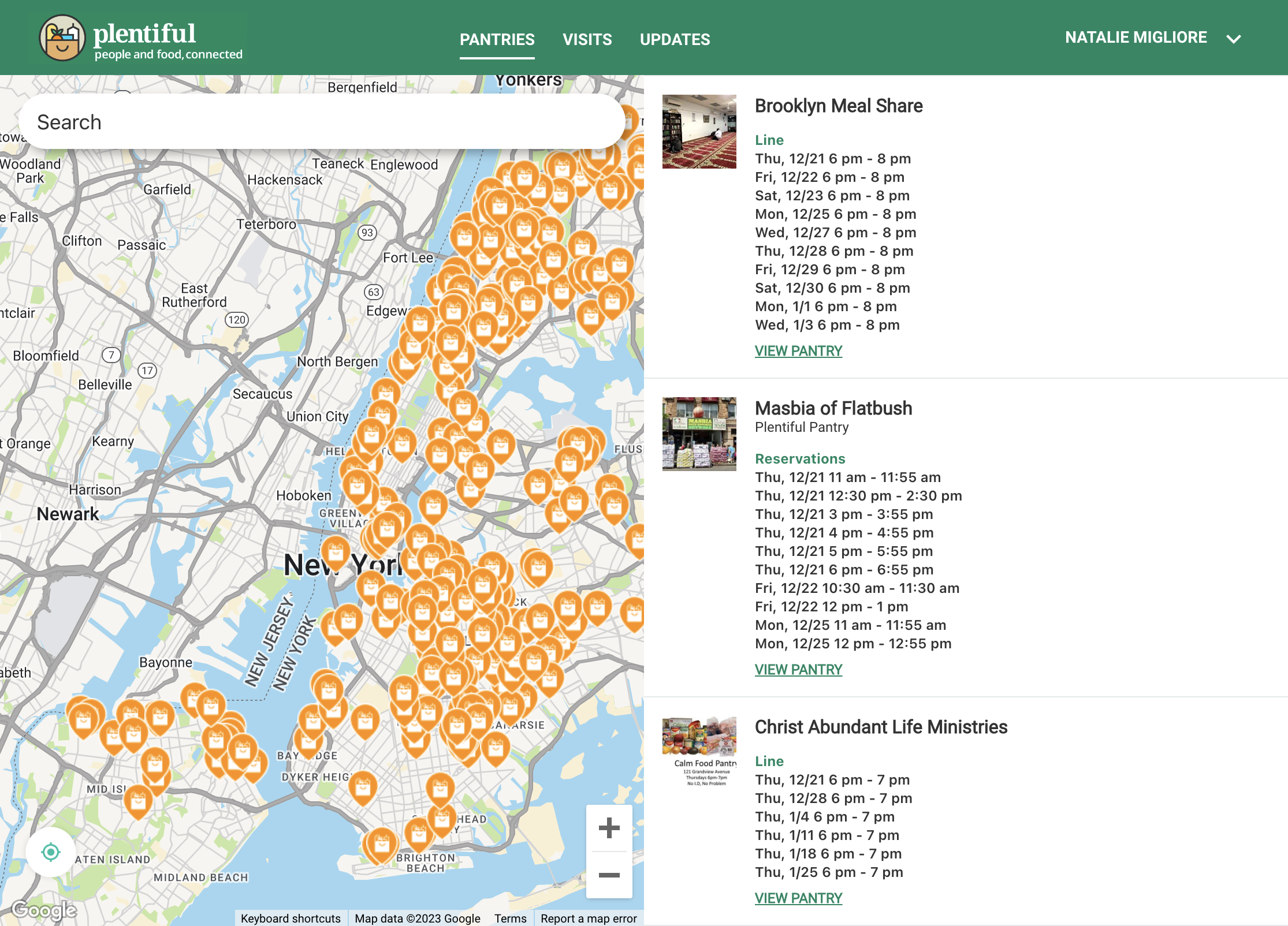Click the map Search field
Screen dimensions: 1288x926
coord(322,122)
